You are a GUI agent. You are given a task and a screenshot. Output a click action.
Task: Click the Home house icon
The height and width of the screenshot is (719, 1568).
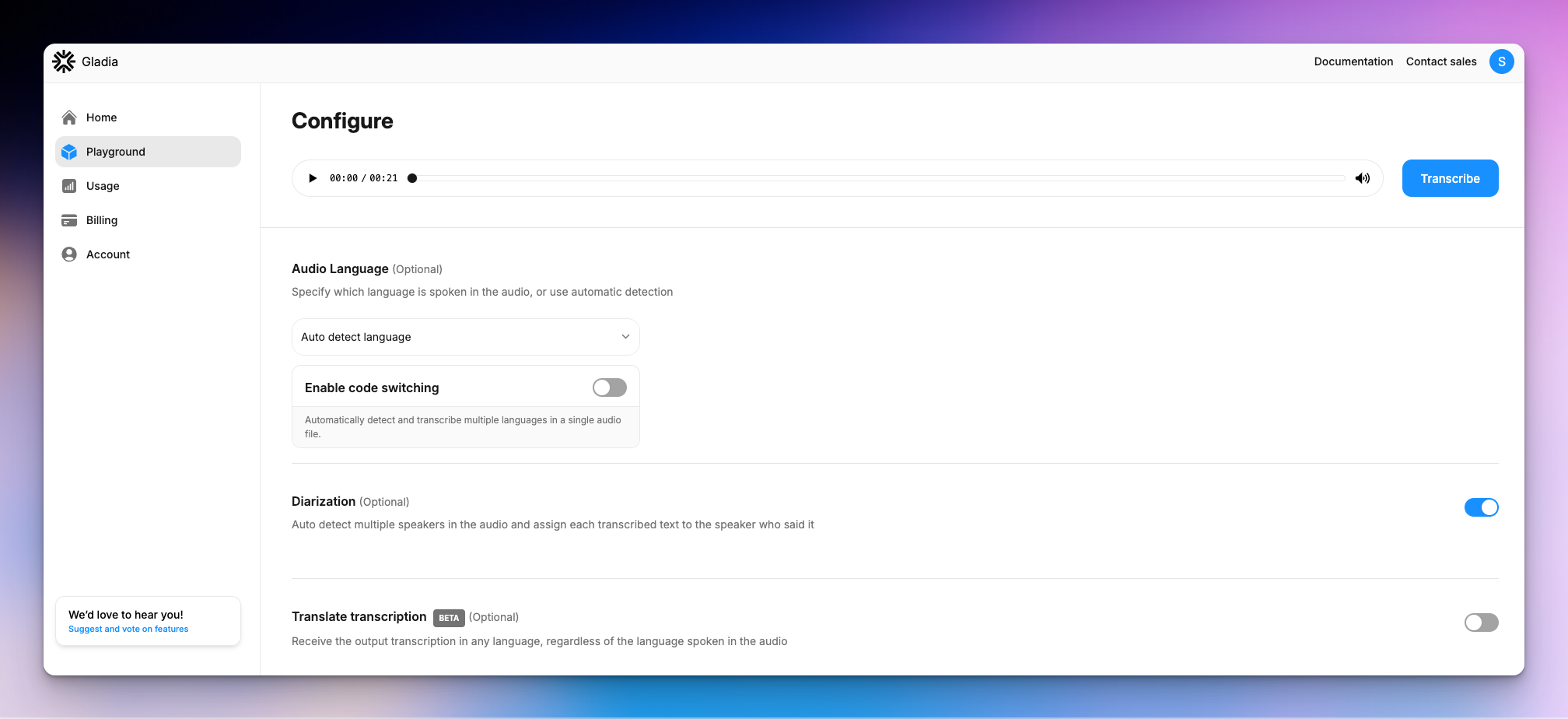[x=69, y=117]
